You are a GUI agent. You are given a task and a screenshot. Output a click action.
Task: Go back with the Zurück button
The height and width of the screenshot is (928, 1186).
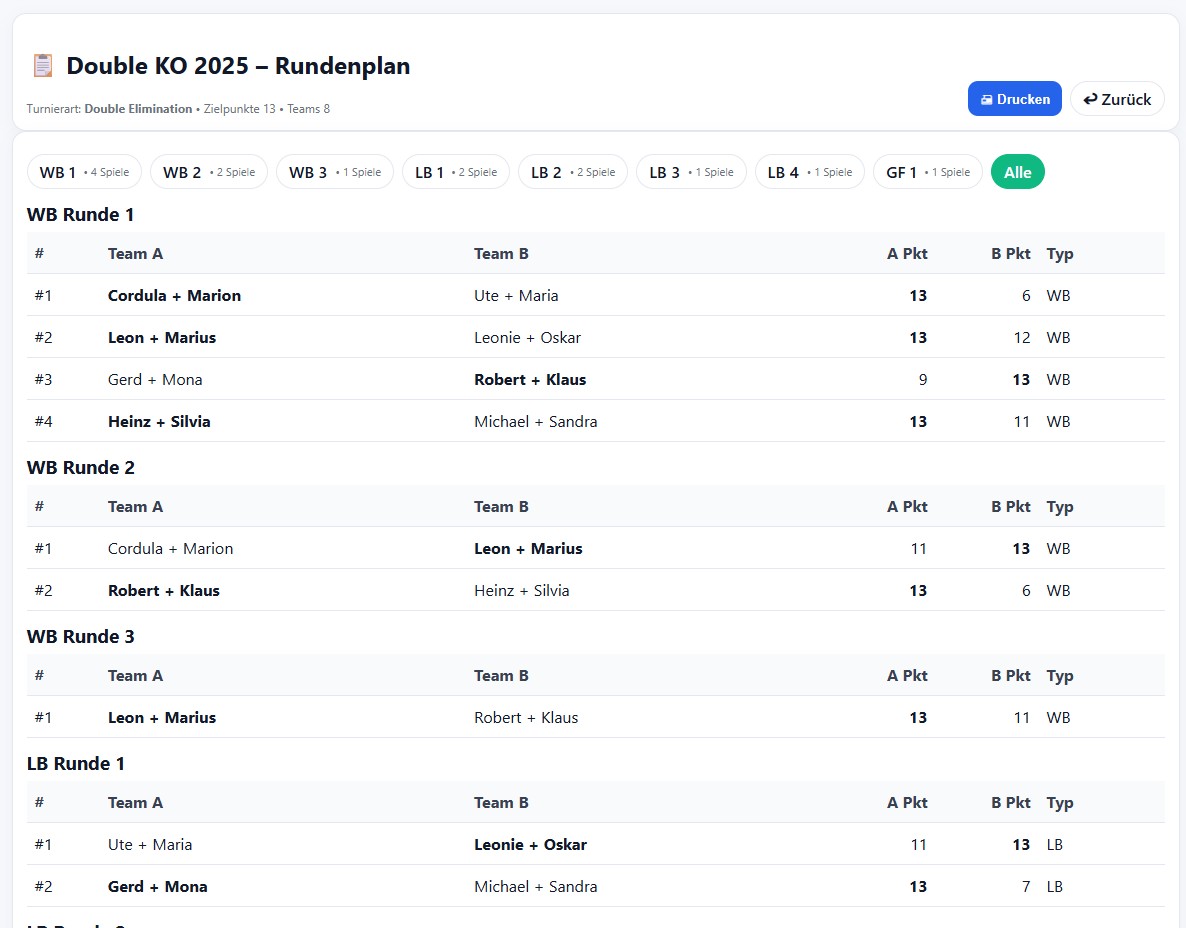(x=1117, y=99)
